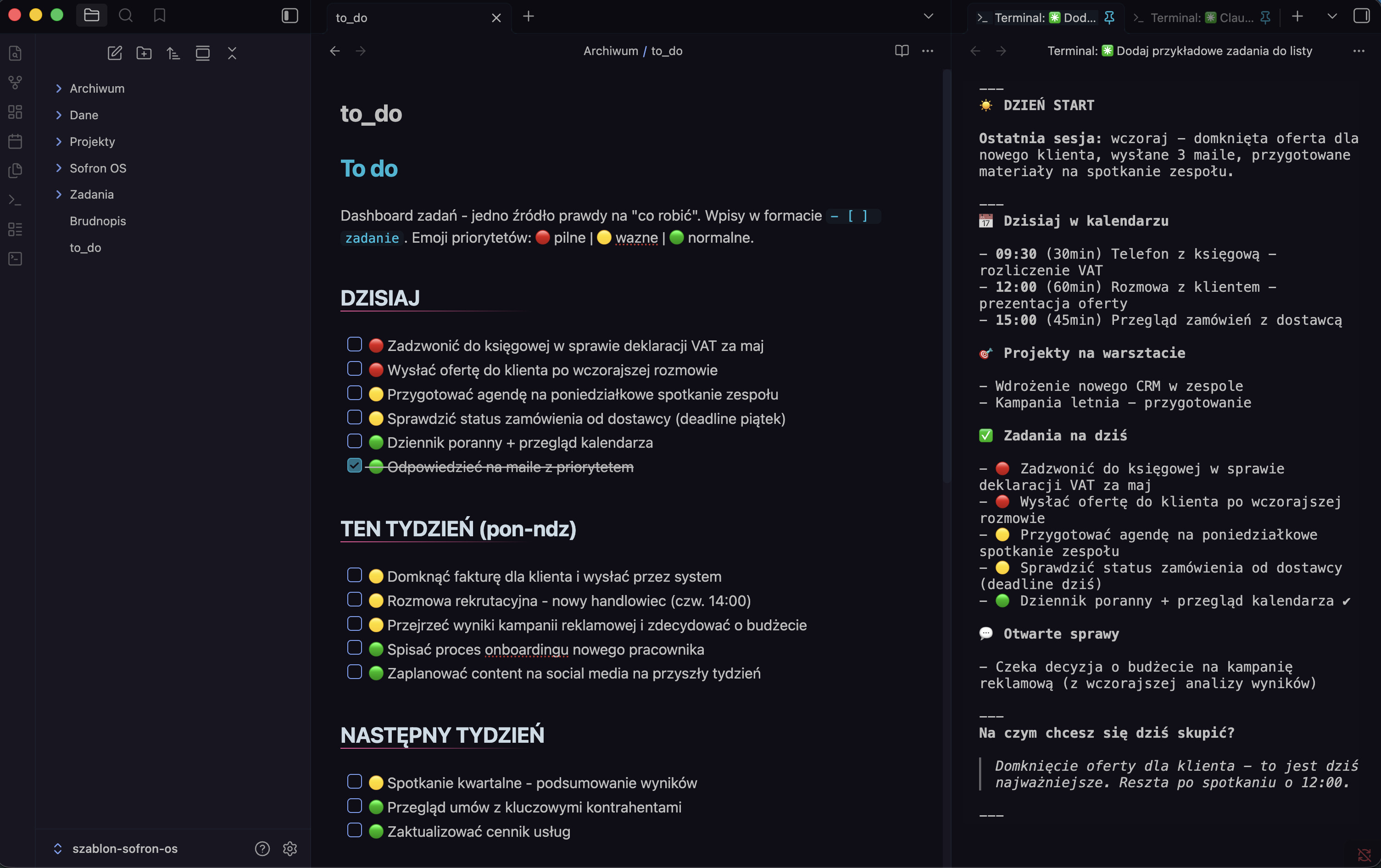Open daily note calendar ribbon icon
This screenshot has width=1381, height=868.
pos(16,141)
